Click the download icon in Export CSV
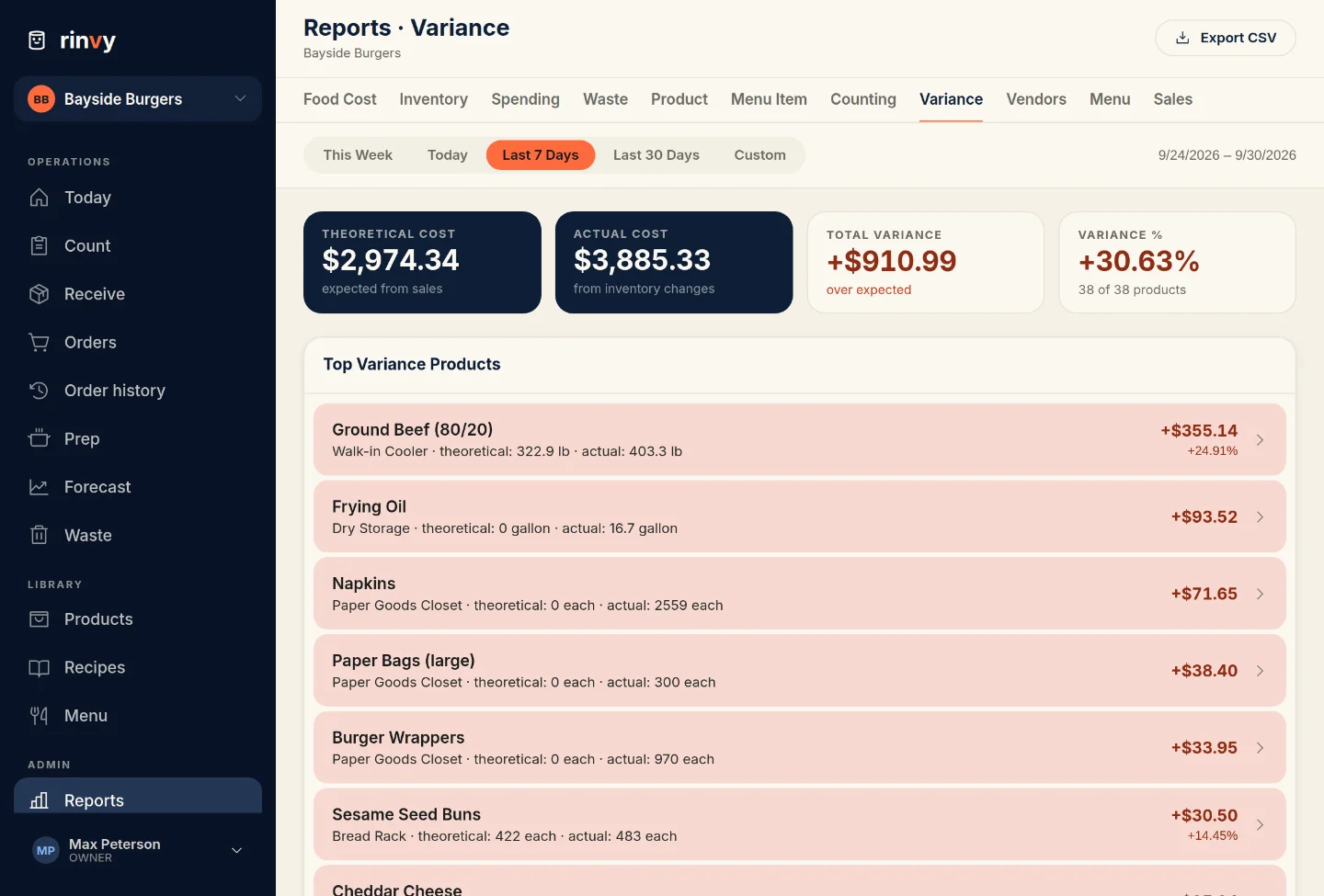Viewport: 1324px width, 896px height. [x=1182, y=38]
